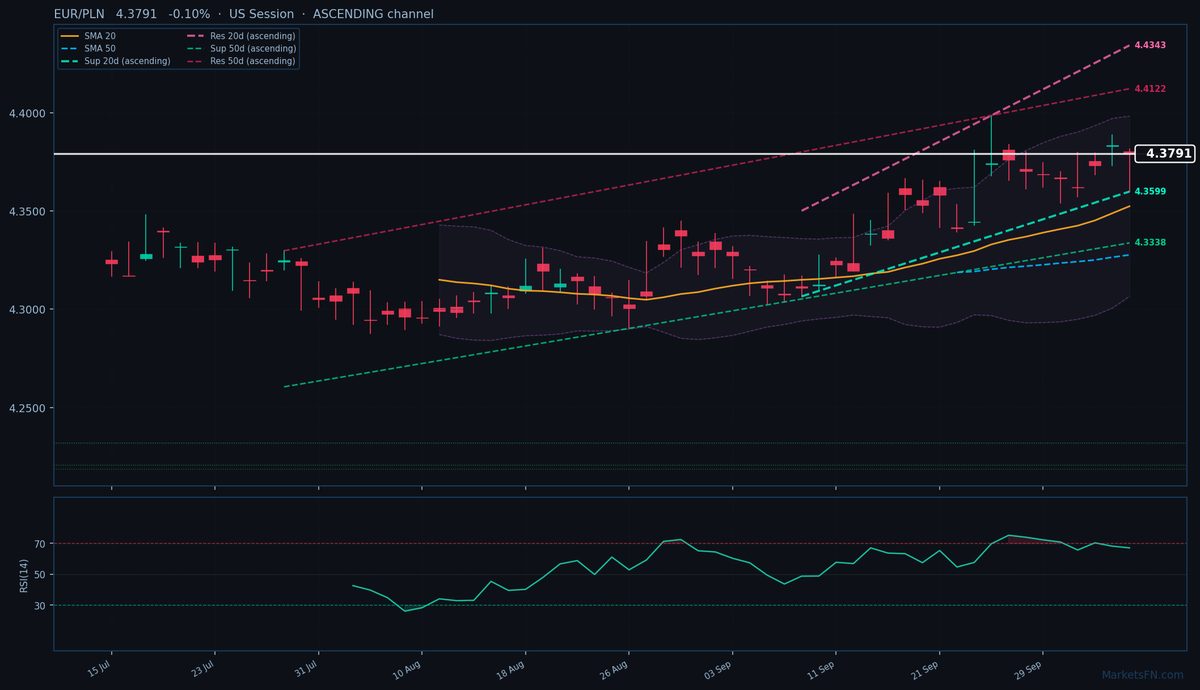Click the 4.4122 resistance value label
The image size is (1200, 690).
pos(1149,89)
